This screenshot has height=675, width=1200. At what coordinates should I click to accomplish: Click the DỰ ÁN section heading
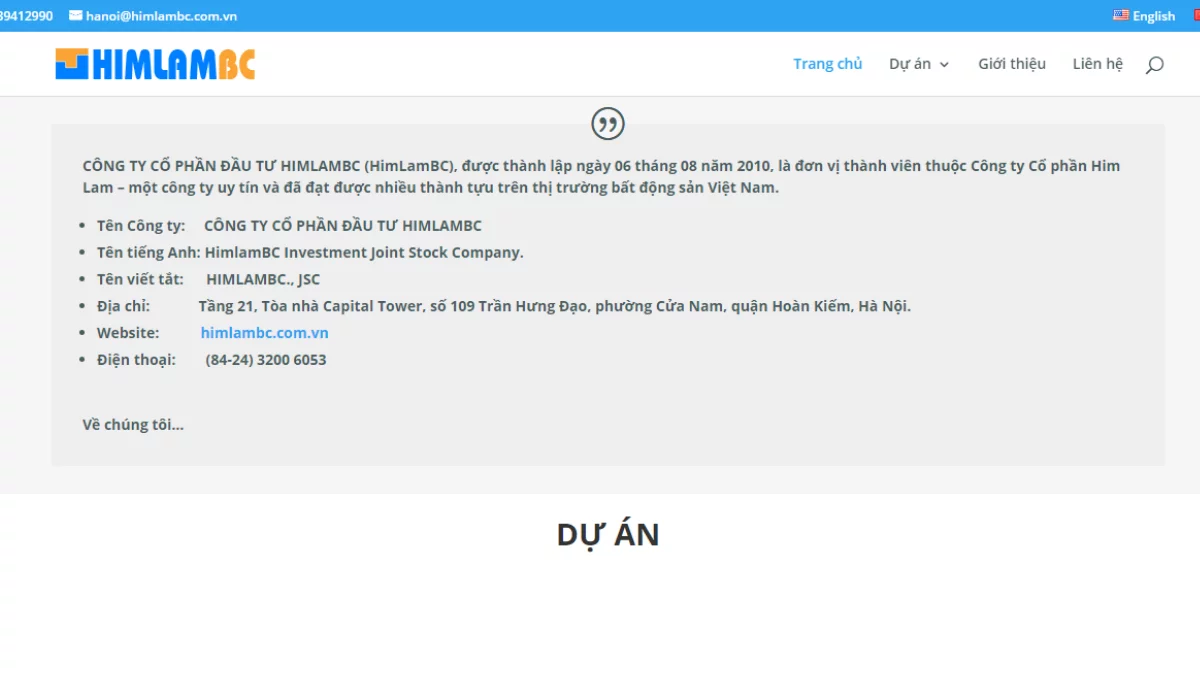(607, 535)
